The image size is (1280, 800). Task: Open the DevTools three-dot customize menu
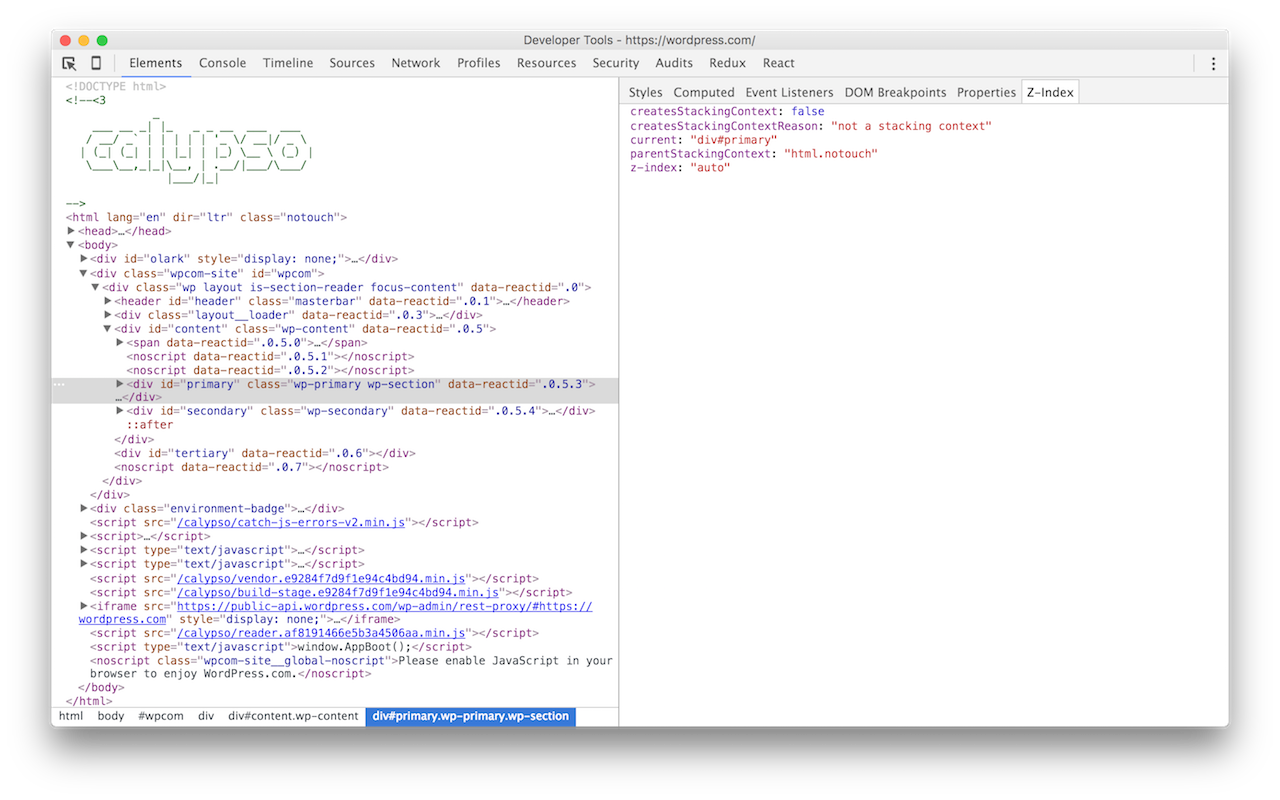pyautogui.click(x=1213, y=63)
